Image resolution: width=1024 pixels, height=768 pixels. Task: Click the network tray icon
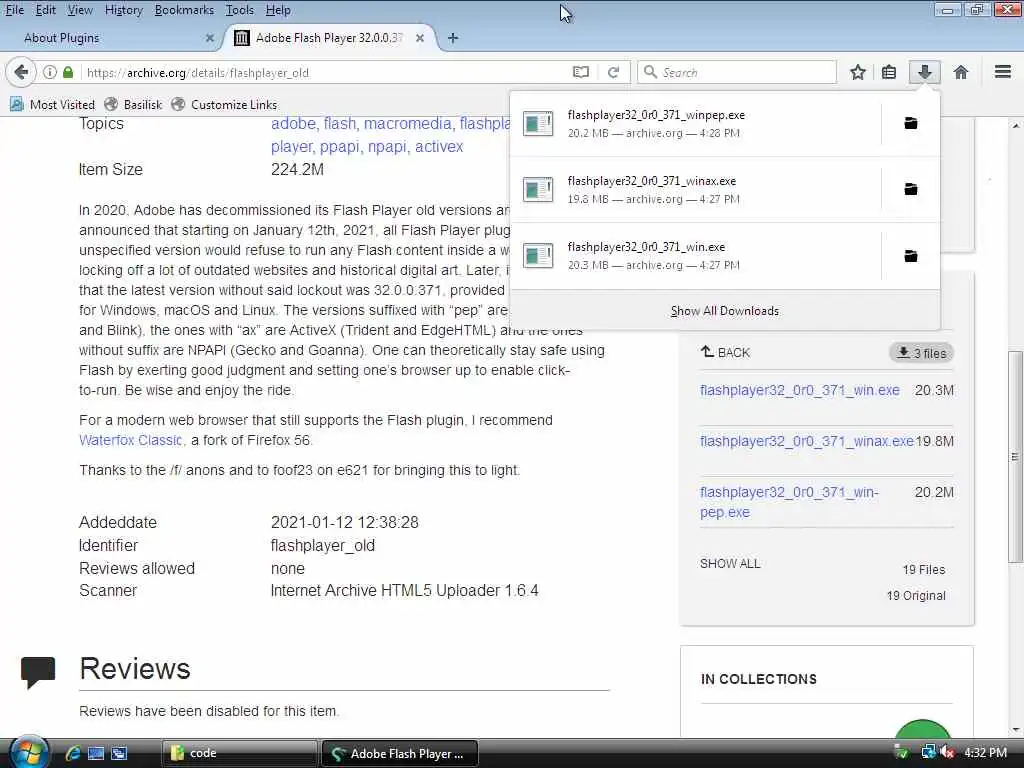coord(928,752)
